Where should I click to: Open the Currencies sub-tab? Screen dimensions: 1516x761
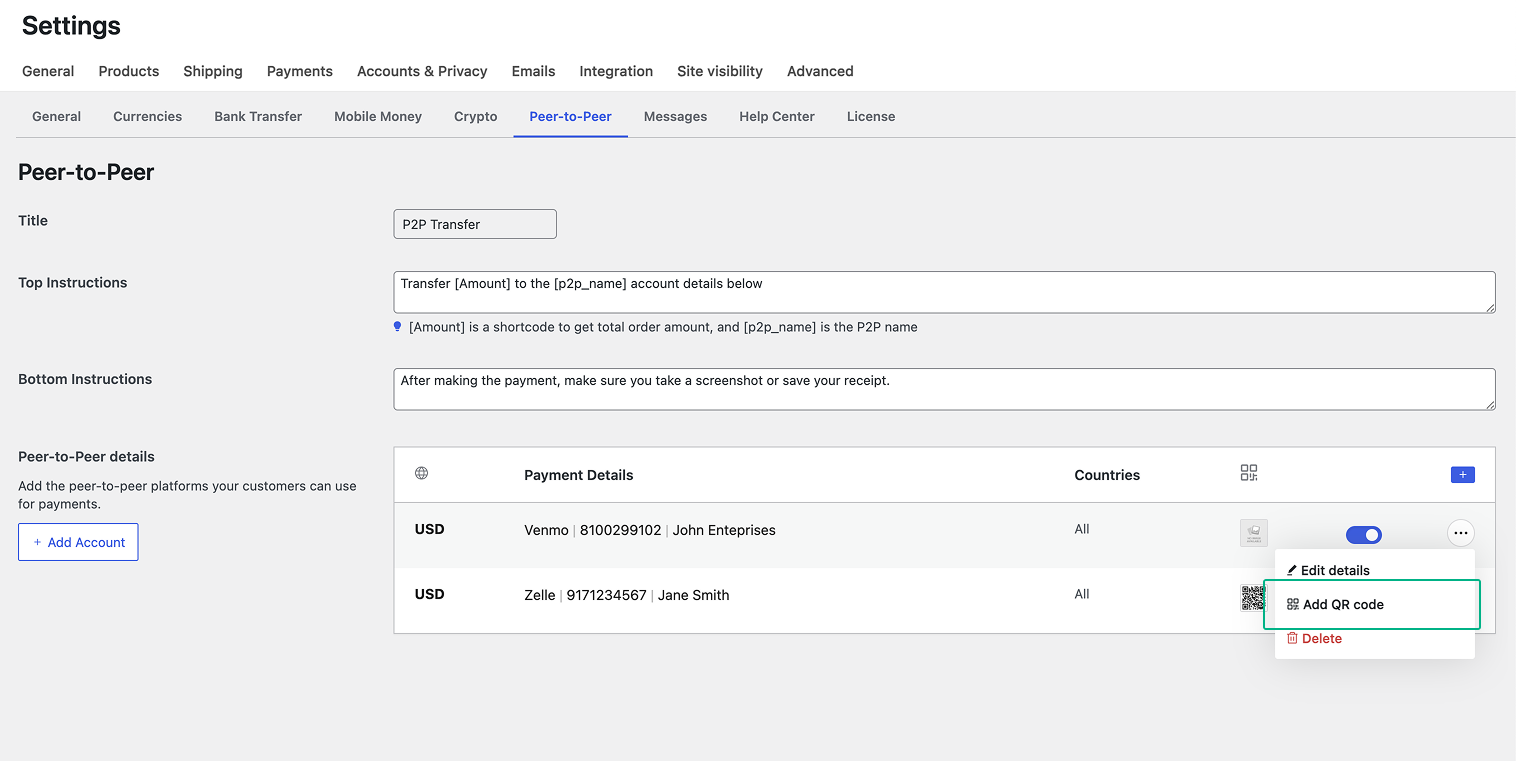click(147, 116)
